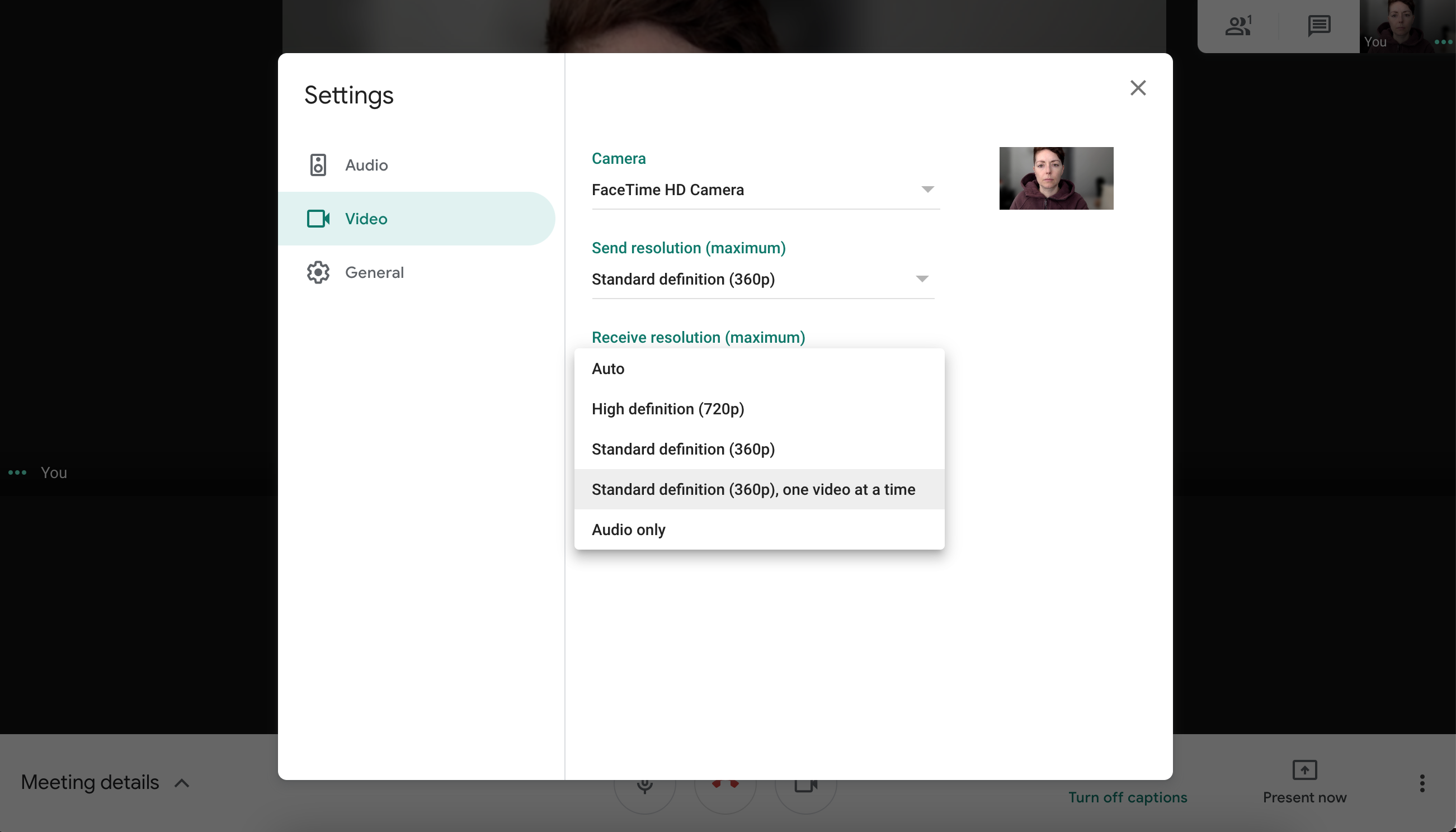Click the Video camera icon in sidebar

point(318,219)
